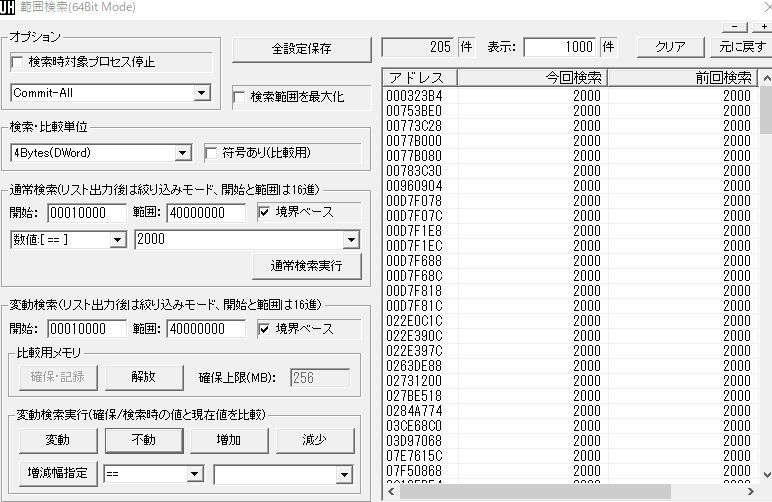Click 減少 search button
The height and width of the screenshot is (502, 772).
(x=315, y=440)
